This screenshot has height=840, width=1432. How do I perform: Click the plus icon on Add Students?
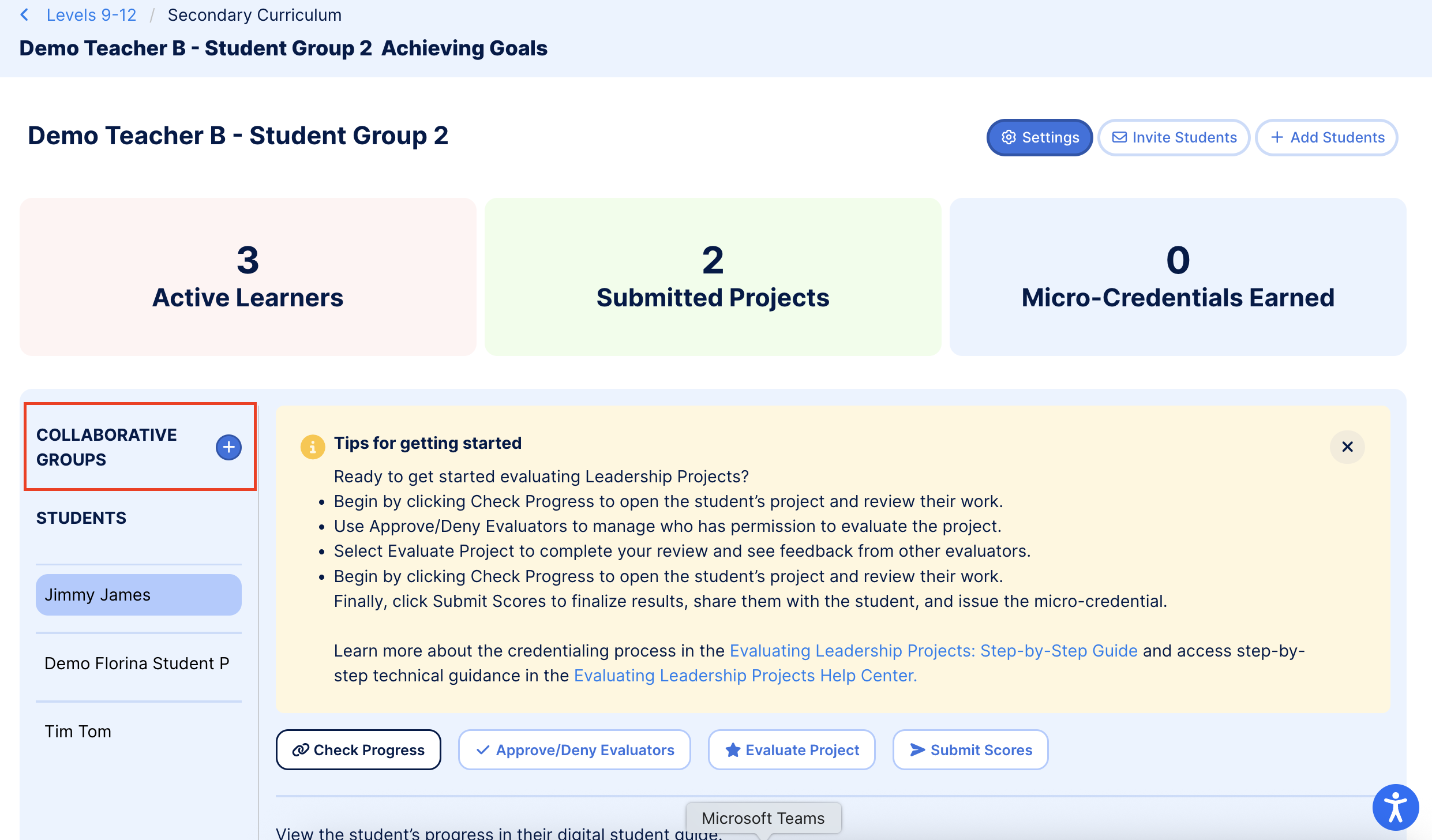coord(1277,137)
